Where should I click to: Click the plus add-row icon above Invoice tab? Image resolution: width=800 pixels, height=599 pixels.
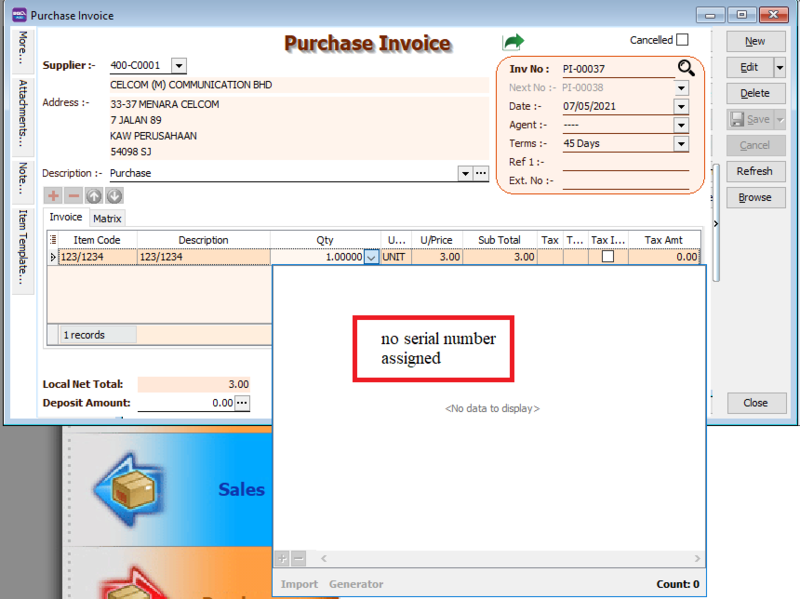[x=53, y=195]
